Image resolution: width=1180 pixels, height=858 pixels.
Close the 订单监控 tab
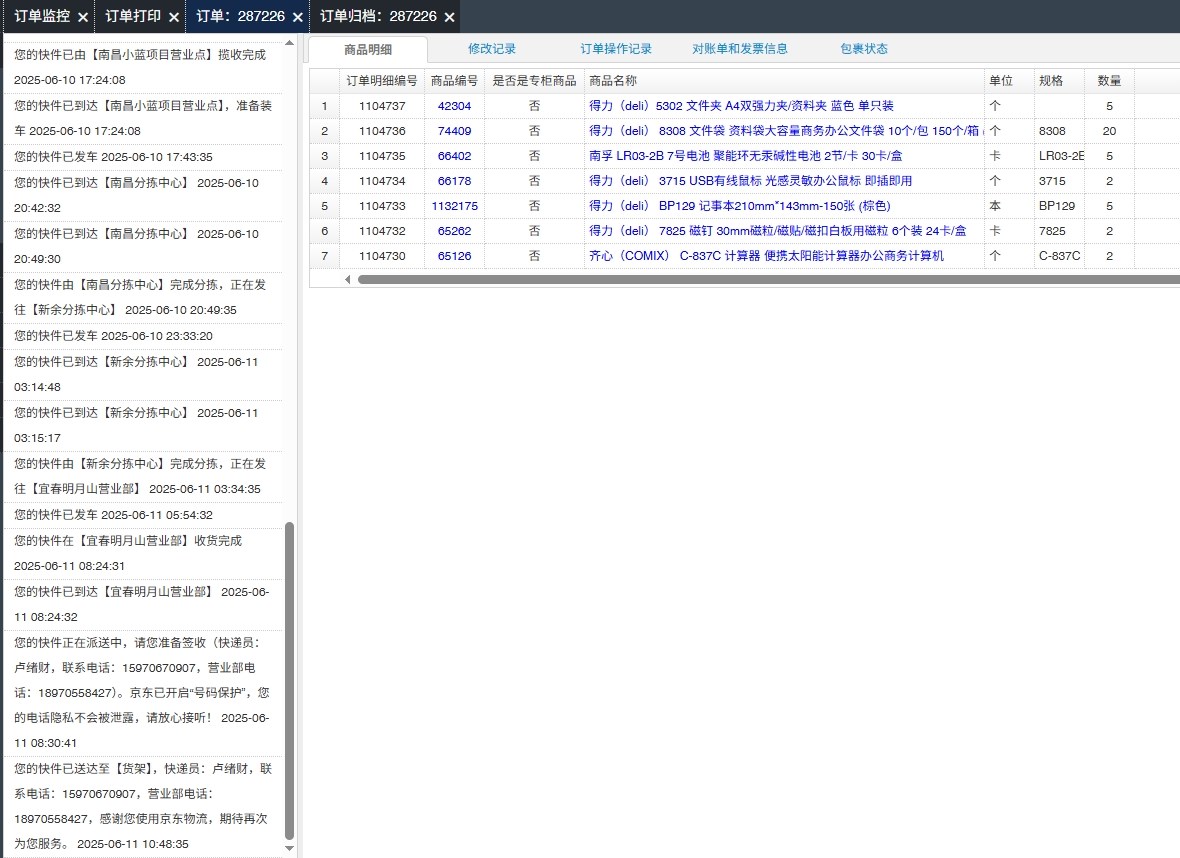83,17
